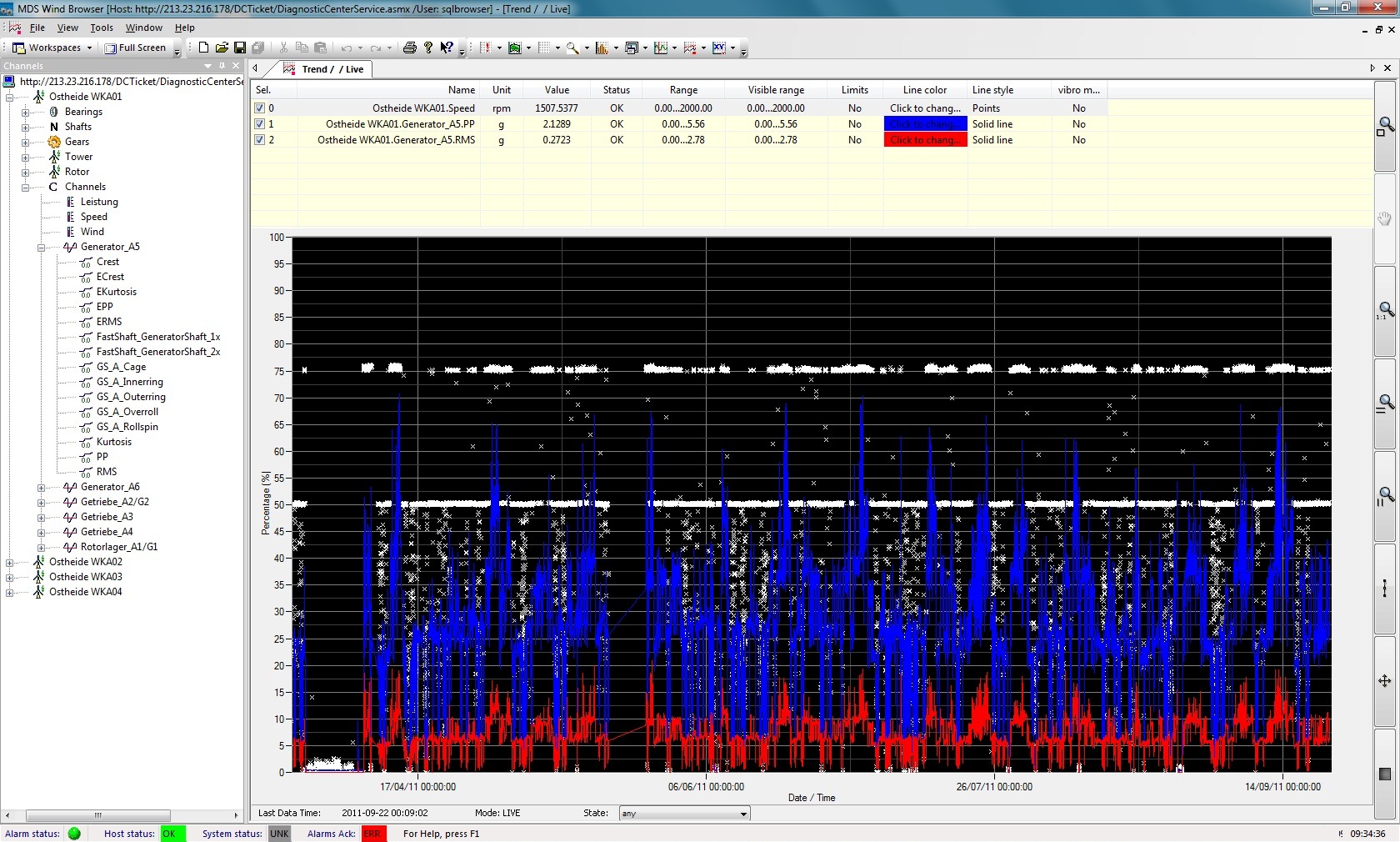Click the Full Screen button
1400x842 pixels.
tap(135, 48)
